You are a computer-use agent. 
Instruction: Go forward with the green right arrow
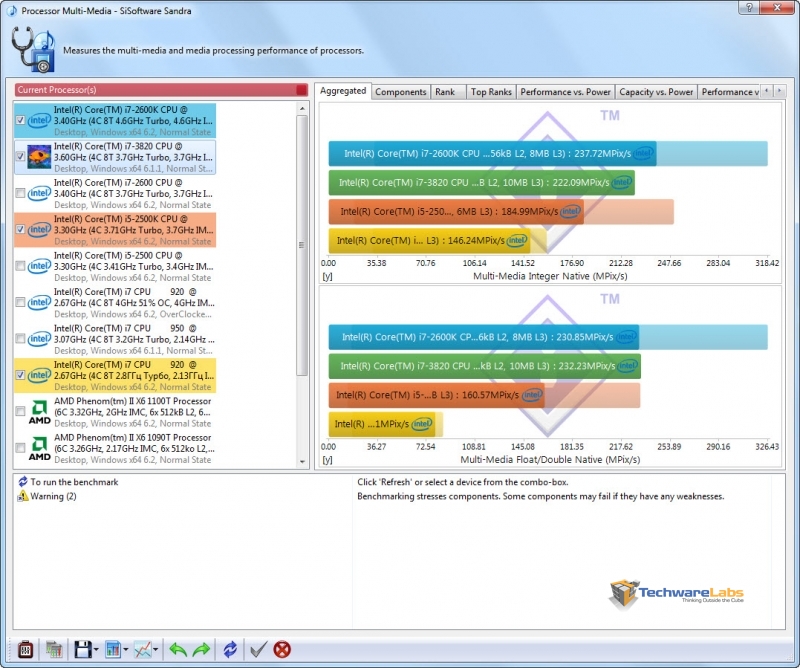coord(202,649)
